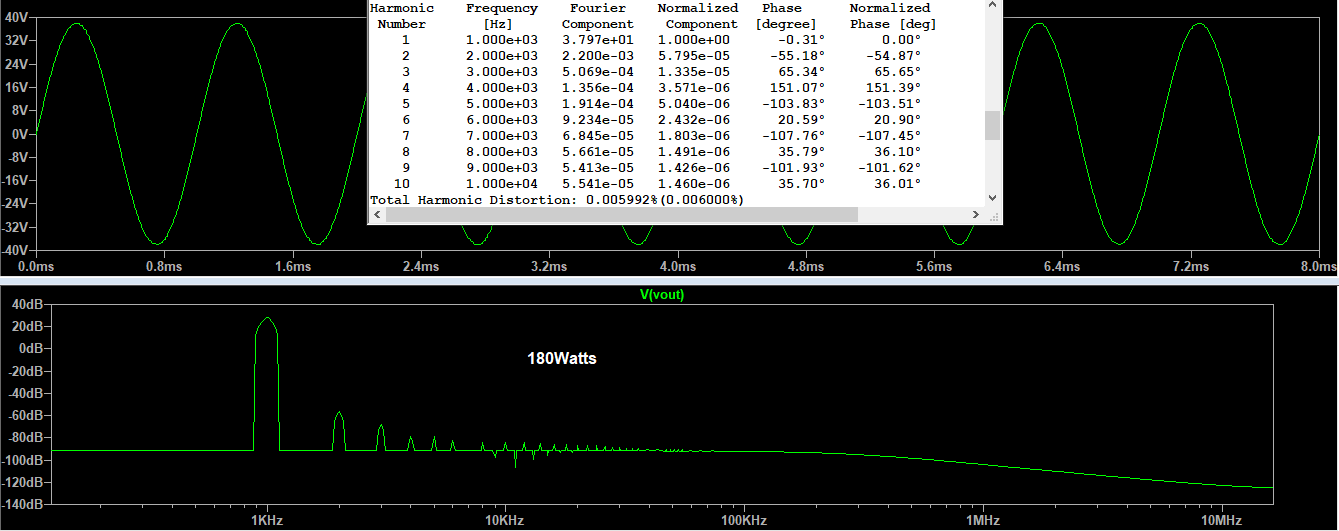Click the 1KHz frequency axis label
Image resolution: width=1339 pixels, height=531 pixels.
[265, 521]
